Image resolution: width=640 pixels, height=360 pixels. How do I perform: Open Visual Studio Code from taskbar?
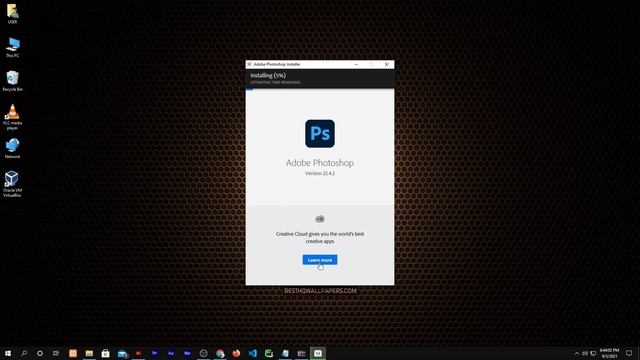tap(253, 353)
